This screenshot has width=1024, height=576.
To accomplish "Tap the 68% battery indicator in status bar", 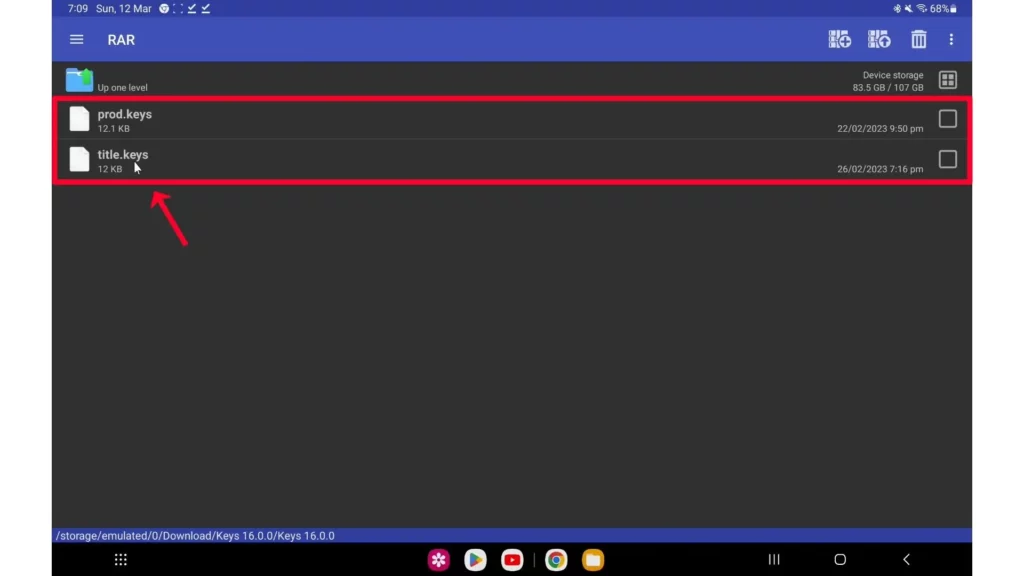I will click(x=944, y=8).
